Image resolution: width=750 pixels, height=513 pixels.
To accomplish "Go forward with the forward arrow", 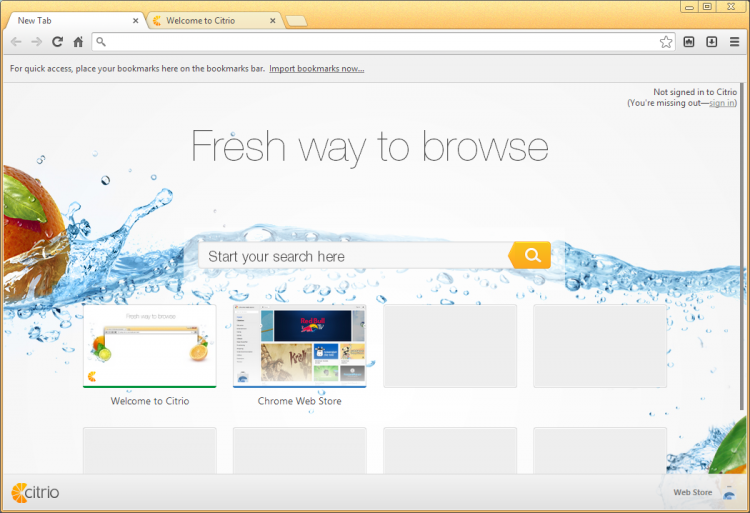I will (x=37, y=42).
